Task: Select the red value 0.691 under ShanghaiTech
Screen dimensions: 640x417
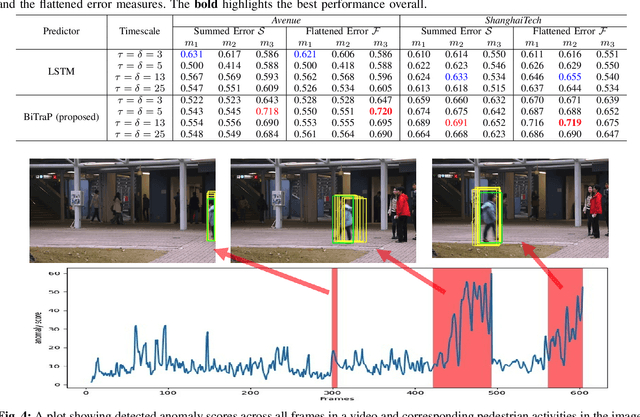Action: coord(456,122)
